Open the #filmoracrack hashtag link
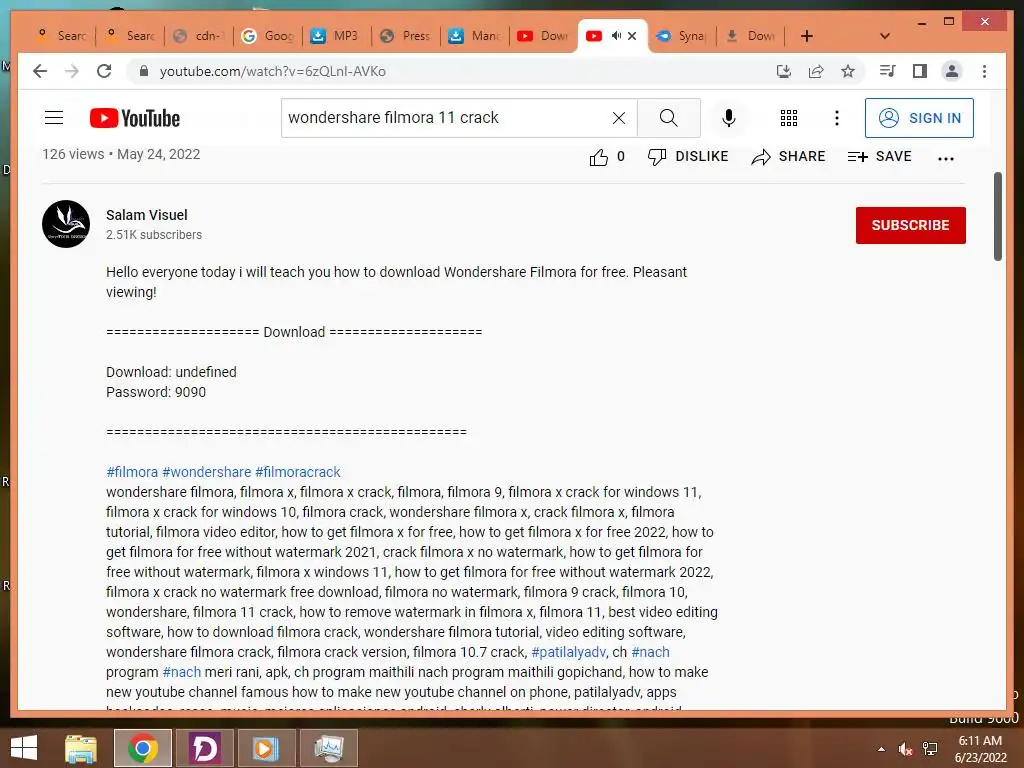The height and width of the screenshot is (768, 1024). pyautogui.click(x=298, y=472)
